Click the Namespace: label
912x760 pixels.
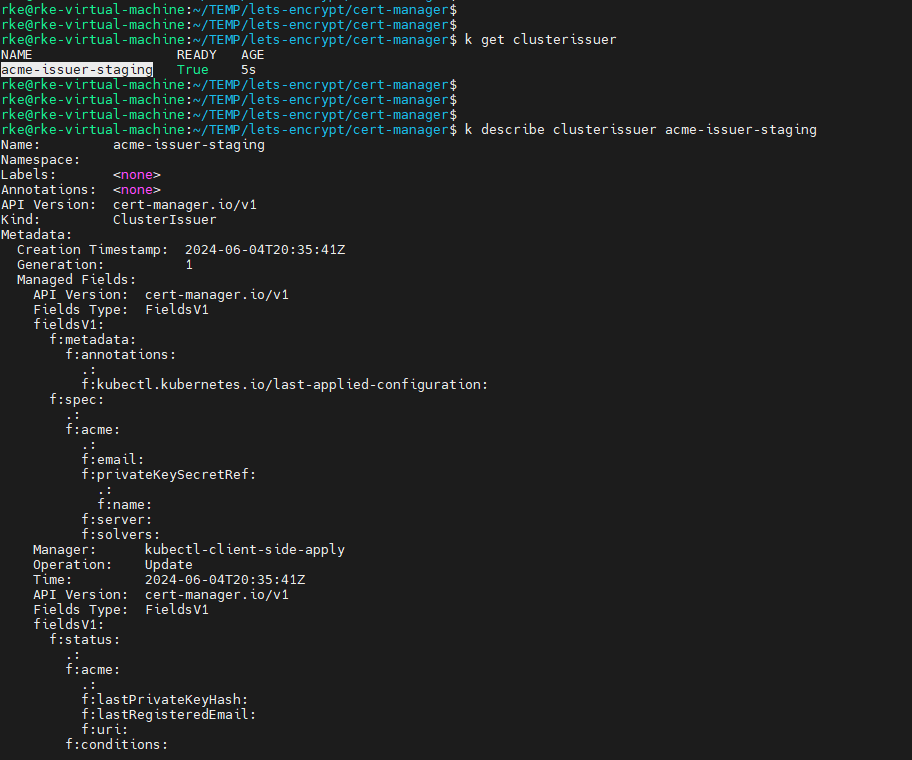(40, 160)
